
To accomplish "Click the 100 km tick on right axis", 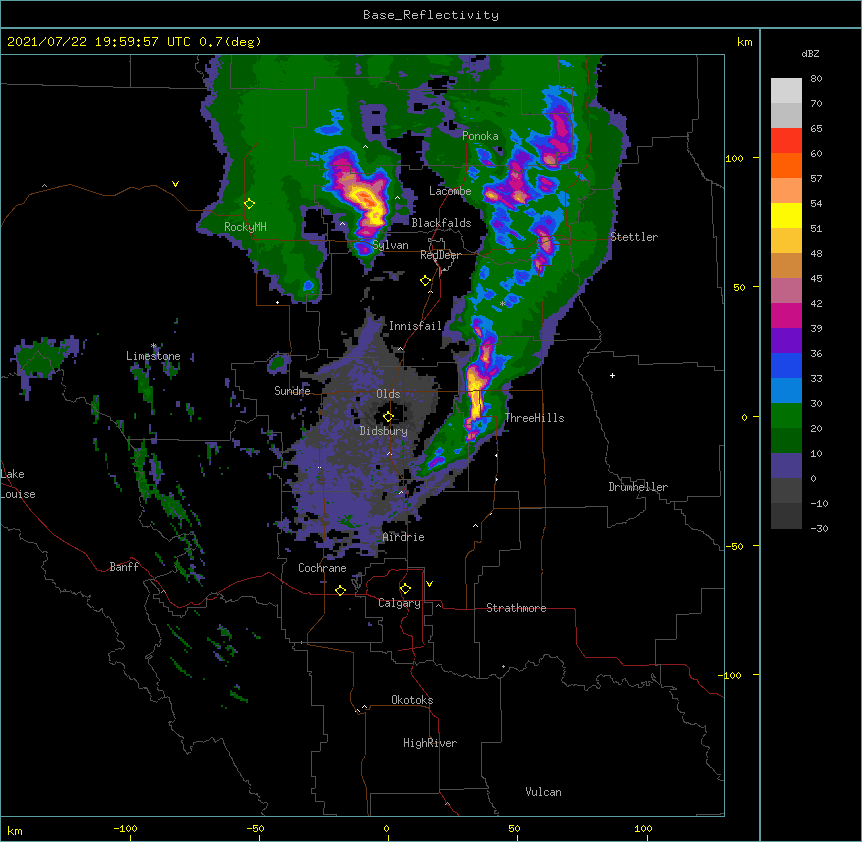I will point(734,158).
